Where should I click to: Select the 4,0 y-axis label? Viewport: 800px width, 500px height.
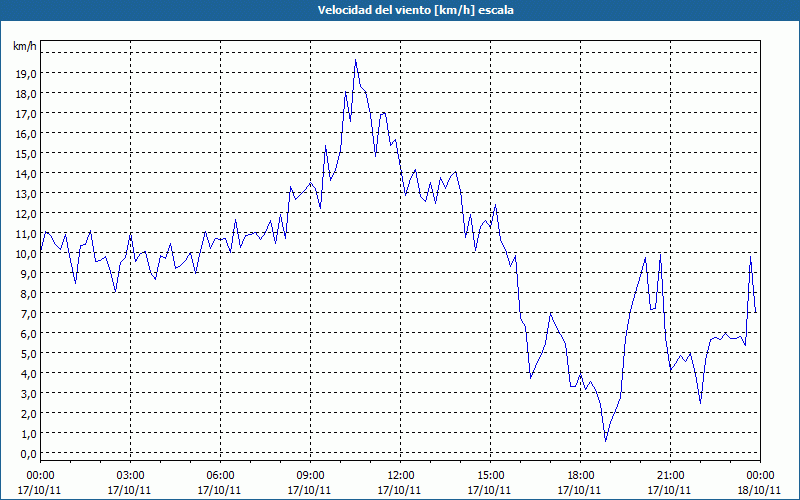tap(28, 373)
